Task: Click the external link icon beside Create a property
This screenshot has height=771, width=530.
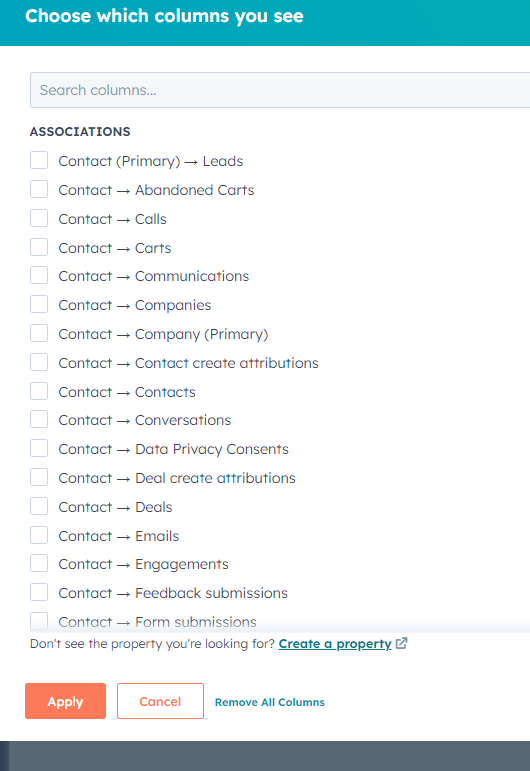Action: [x=401, y=643]
